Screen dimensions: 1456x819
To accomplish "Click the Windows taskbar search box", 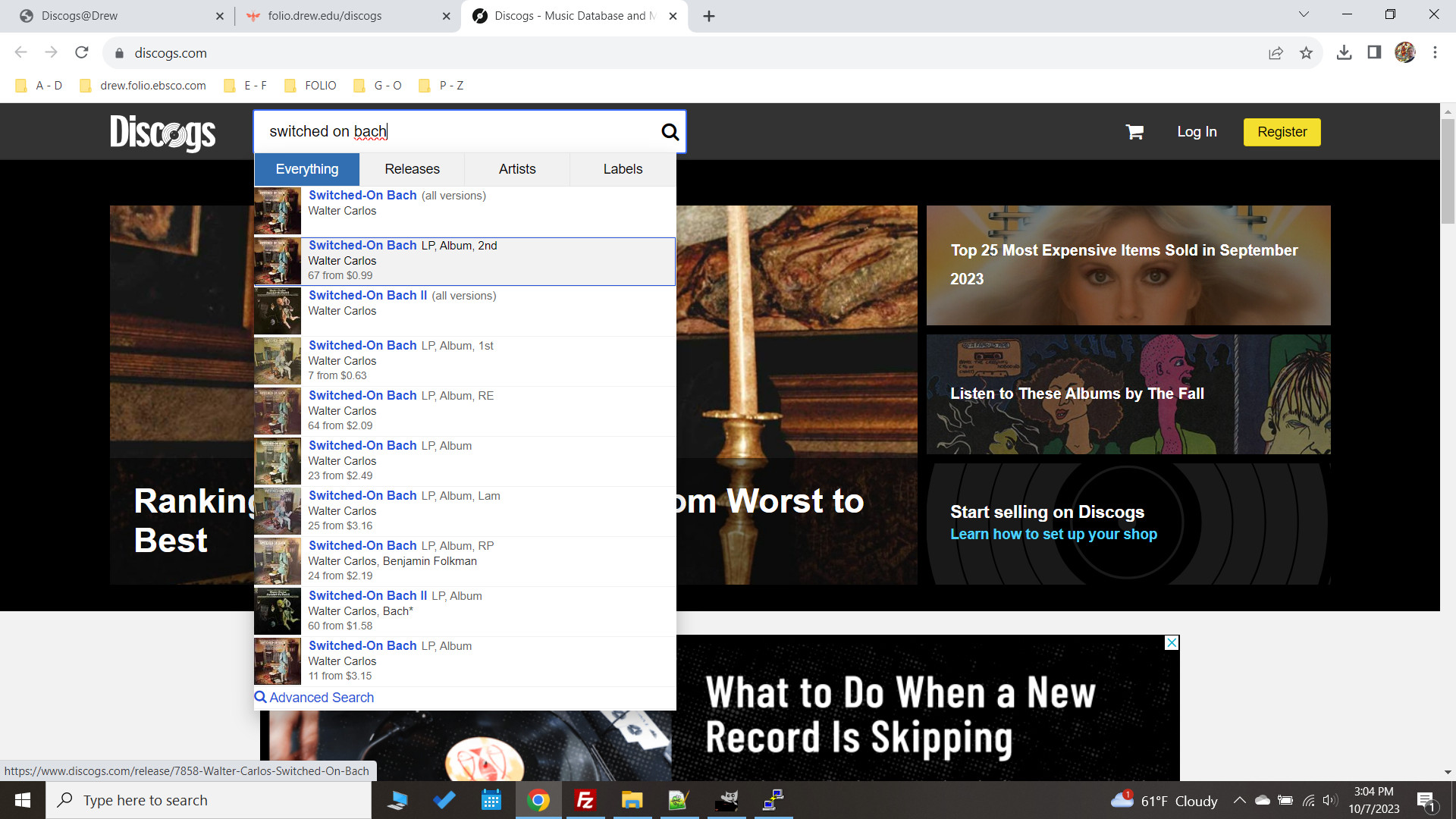I will pos(209,800).
